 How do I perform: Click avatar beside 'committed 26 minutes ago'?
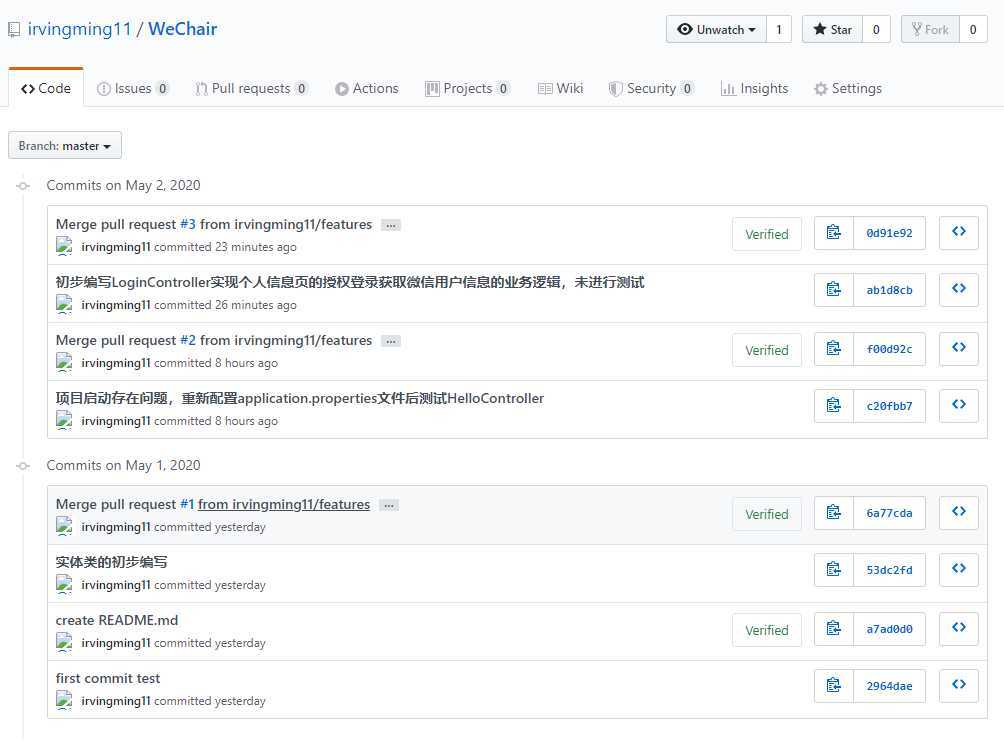[x=64, y=305]
